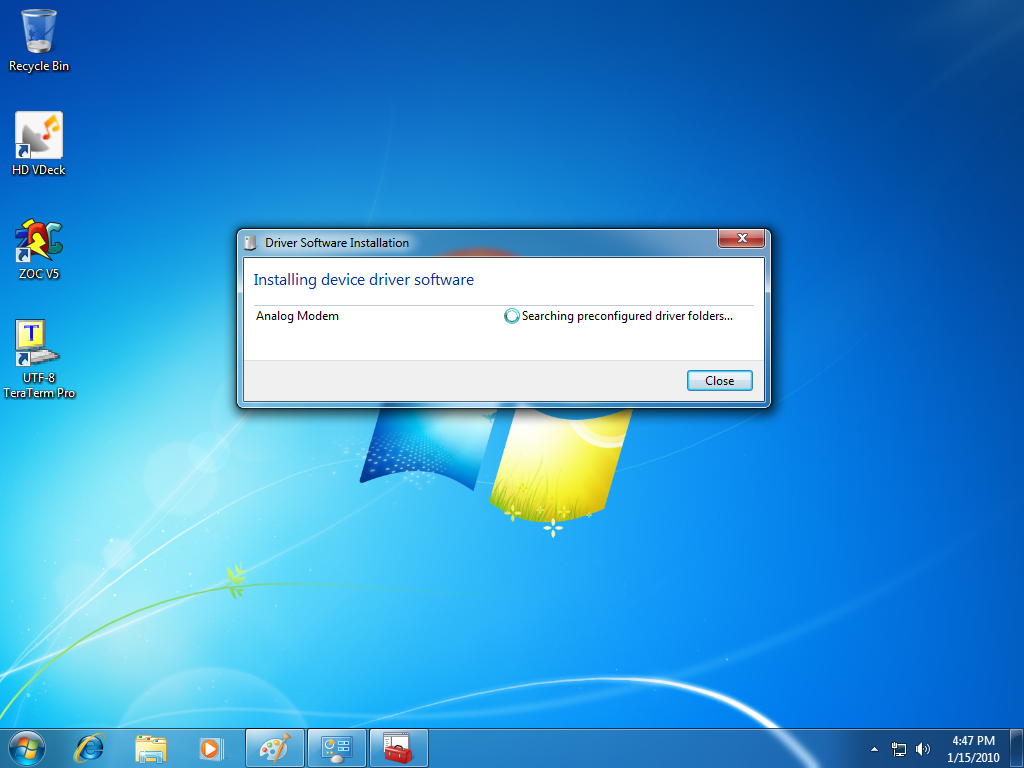Image resolution: width=1024 pixels, height=768 pixels.
Task: Click the Driver Software Installation title bar
Action: coord(480,242)
